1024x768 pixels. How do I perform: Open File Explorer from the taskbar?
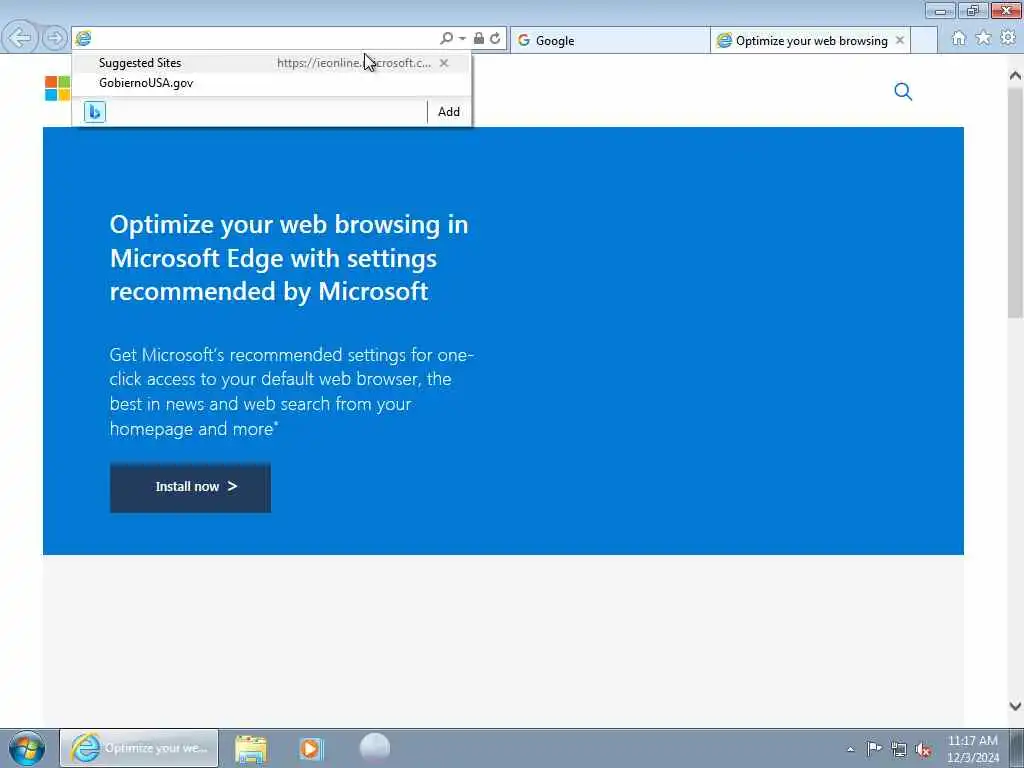[251, 749]
